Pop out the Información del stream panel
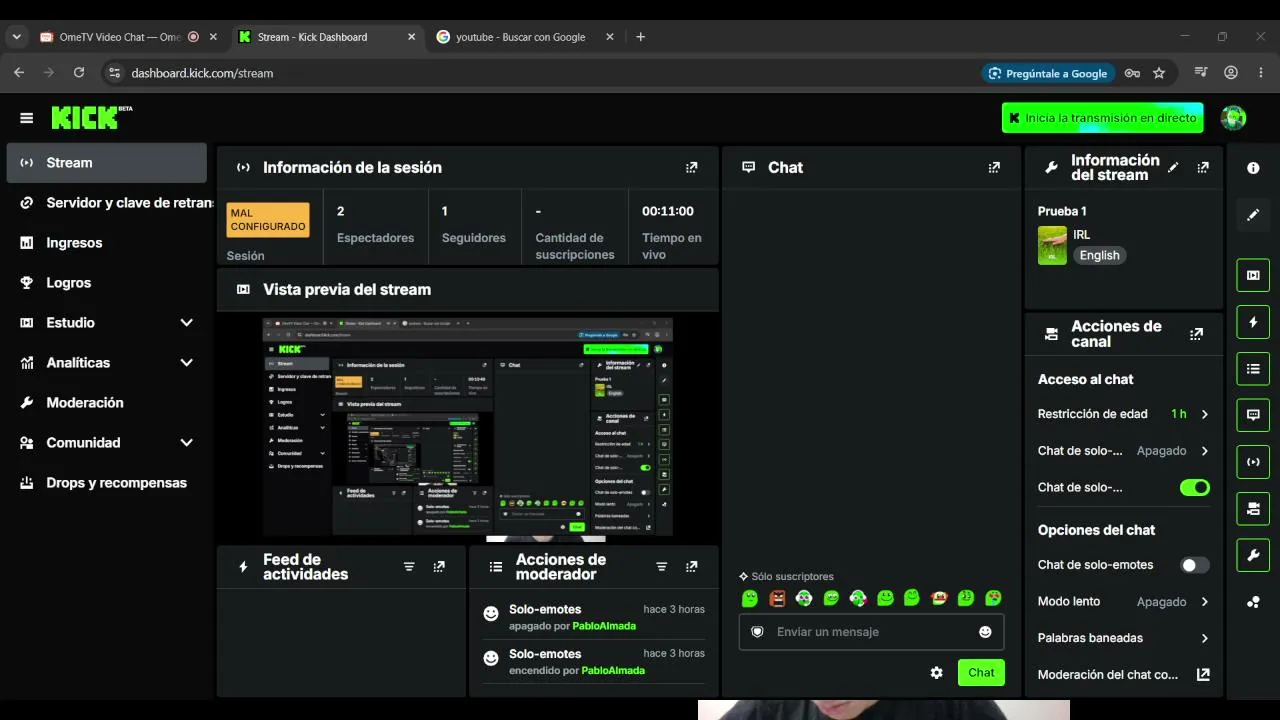The height and width of the screenshot is (720, 1280). (1203, 168)
